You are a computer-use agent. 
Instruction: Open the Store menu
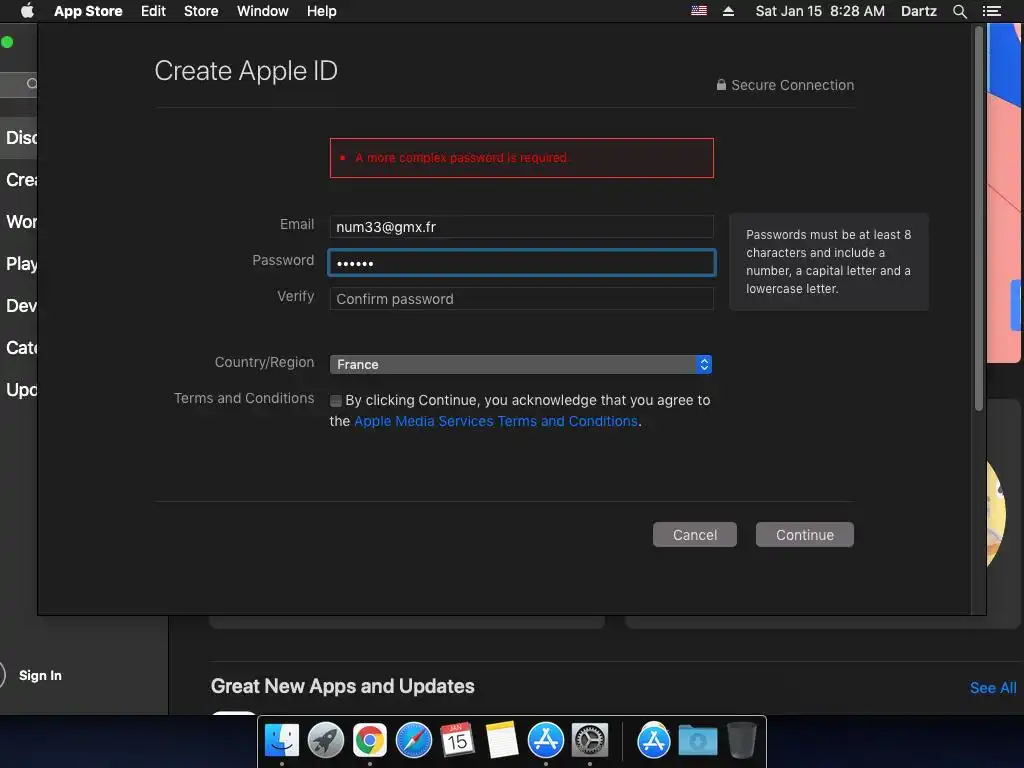pos(200,11)
